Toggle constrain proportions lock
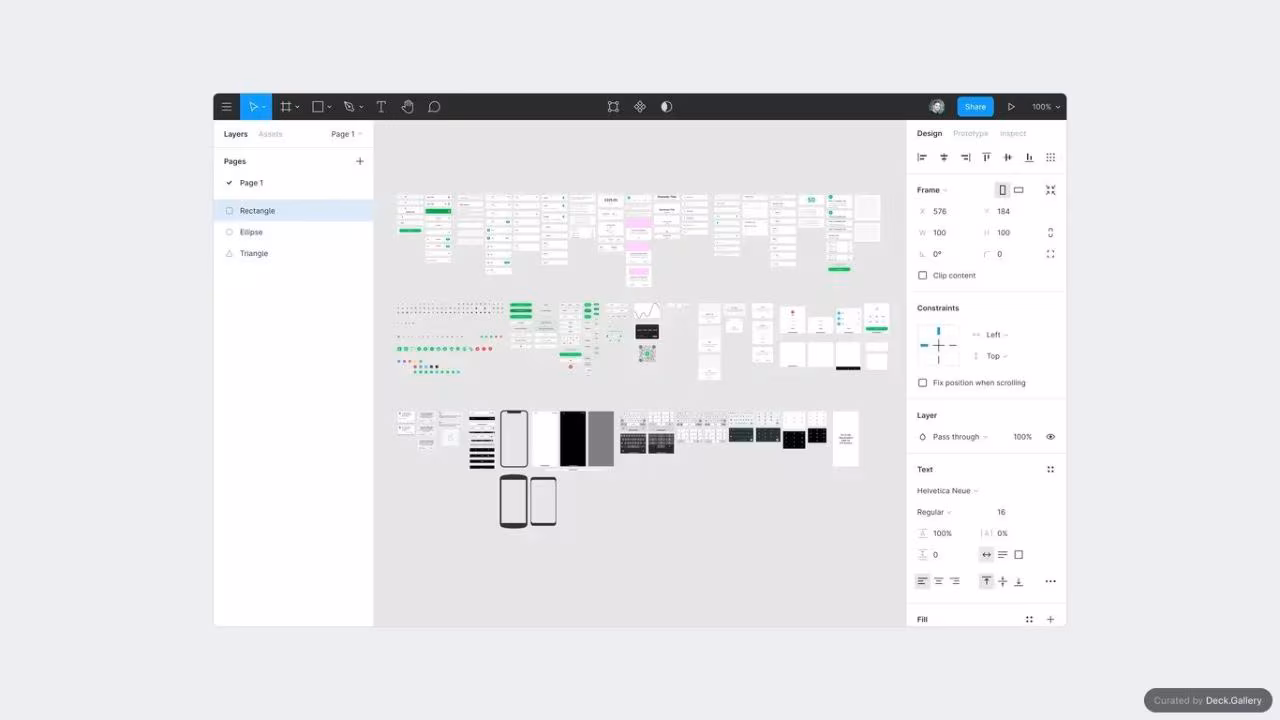Screen dimensions: 1280x720 coord(1050,232)
